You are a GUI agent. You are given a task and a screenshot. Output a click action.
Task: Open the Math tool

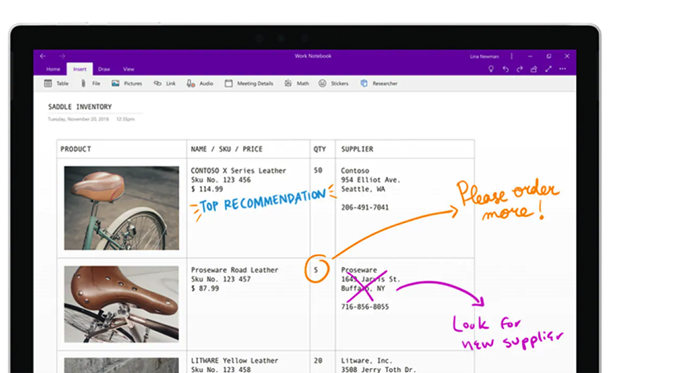point(297,83)
